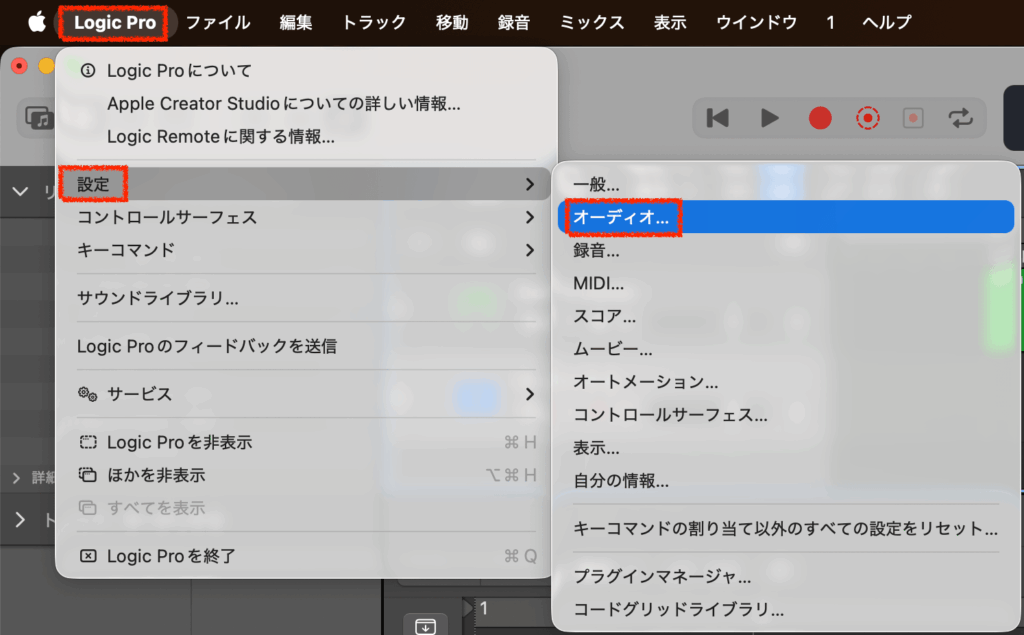Choose Logic Proについて
The image size is (1024, 635).
[x=306, y=71]
